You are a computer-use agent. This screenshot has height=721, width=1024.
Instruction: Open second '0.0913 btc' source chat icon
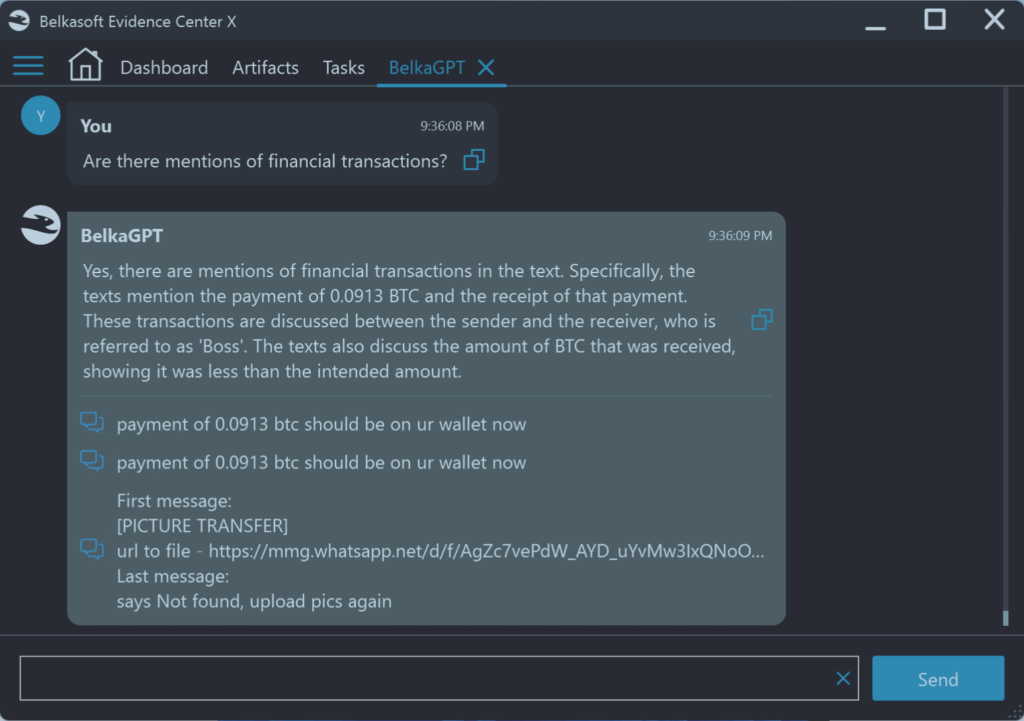[92, 461]
